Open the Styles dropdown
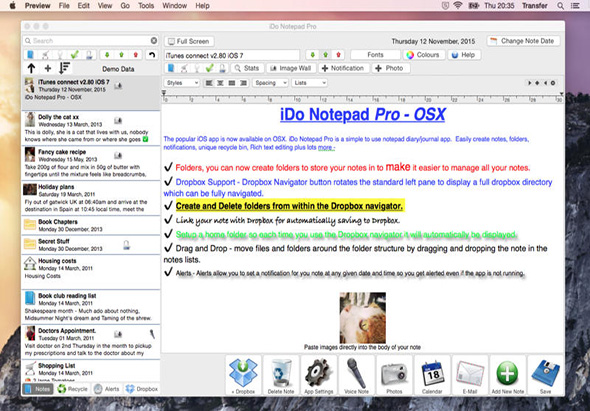The image size is (590, 411). pyautogui.click(x=182, y=83)
